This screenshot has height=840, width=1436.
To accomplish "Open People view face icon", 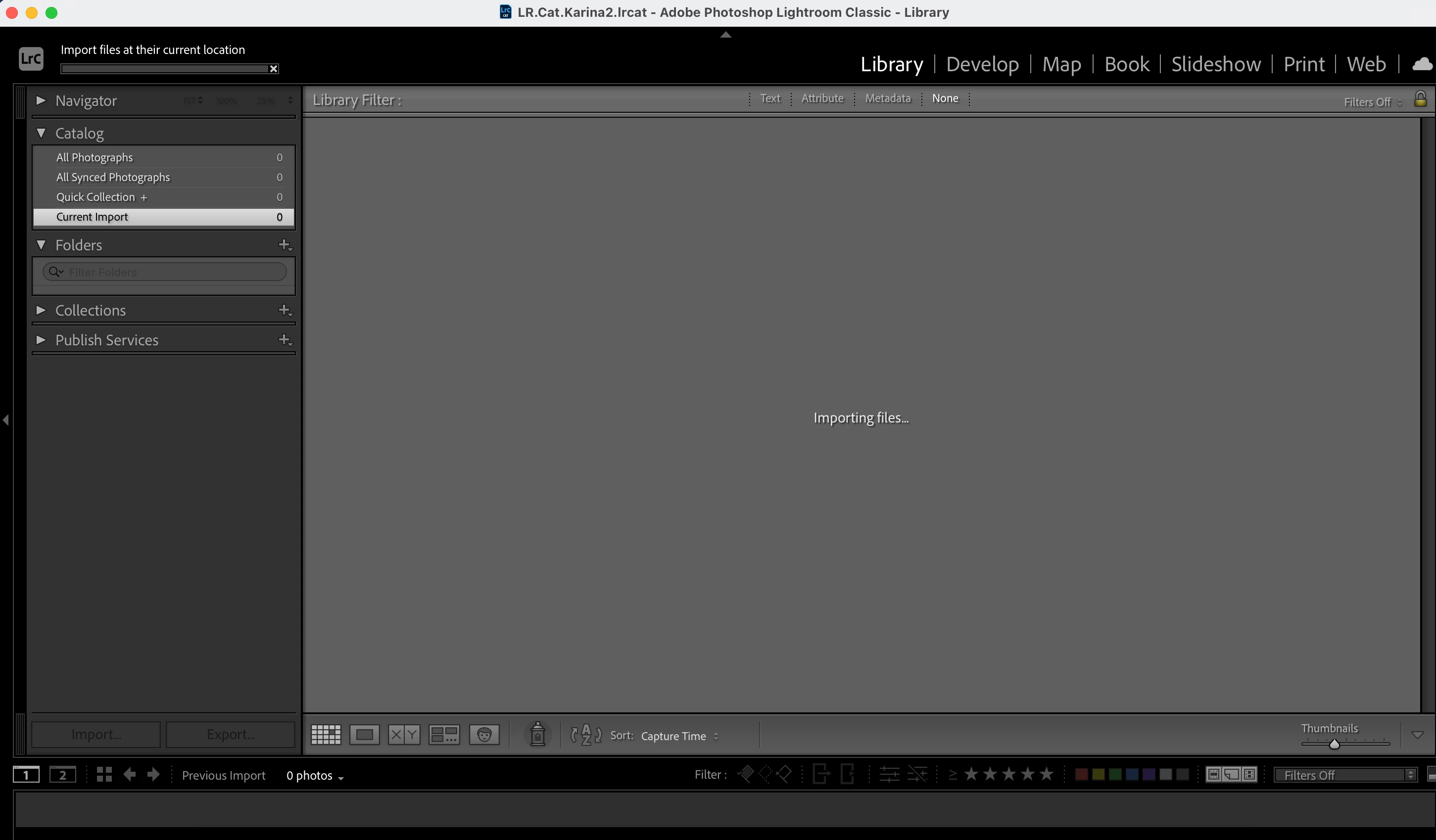I will (x=484, y=735).
